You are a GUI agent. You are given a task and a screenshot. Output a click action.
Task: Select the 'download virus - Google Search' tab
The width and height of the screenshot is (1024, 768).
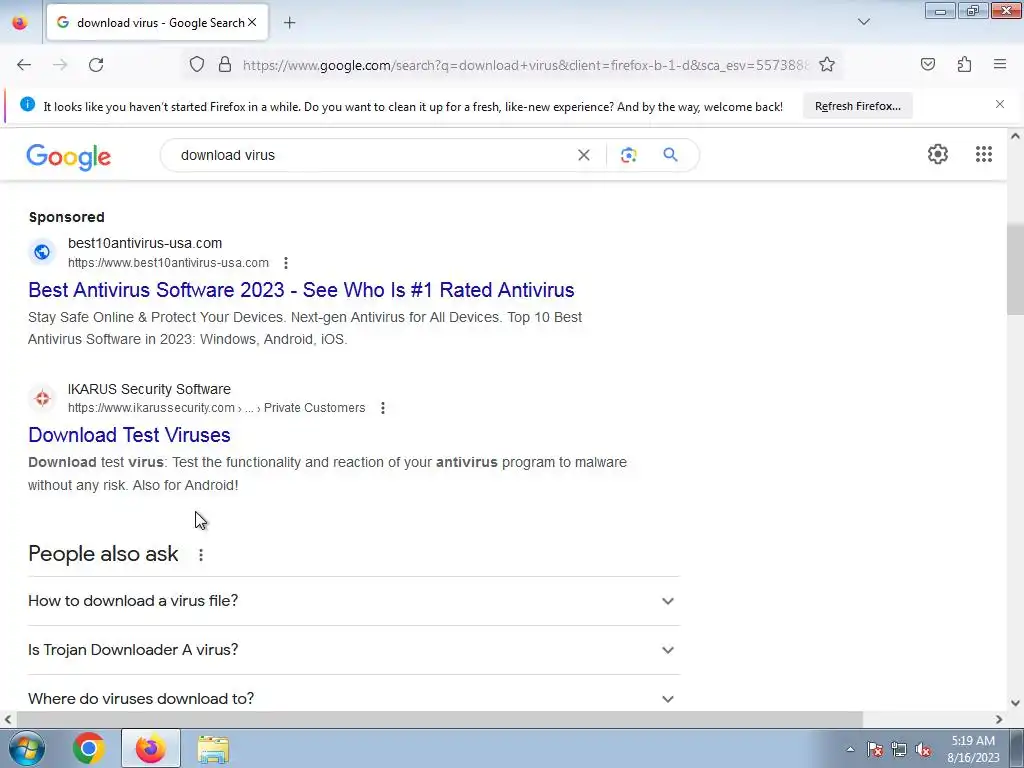157,23
